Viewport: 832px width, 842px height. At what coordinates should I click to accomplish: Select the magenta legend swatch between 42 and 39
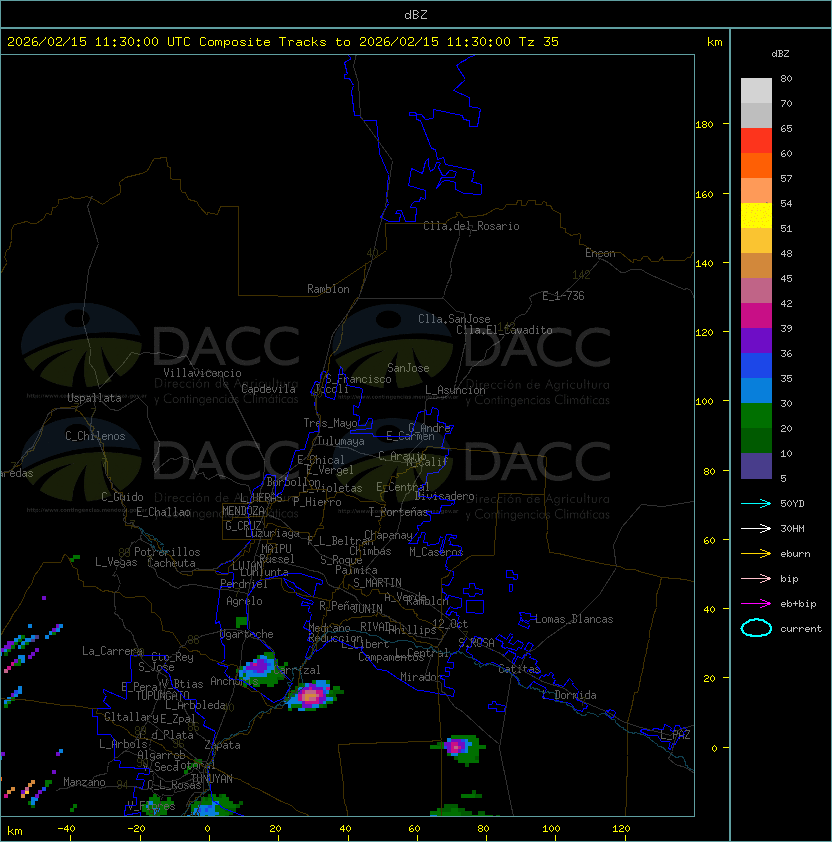(x=756, y=316)
